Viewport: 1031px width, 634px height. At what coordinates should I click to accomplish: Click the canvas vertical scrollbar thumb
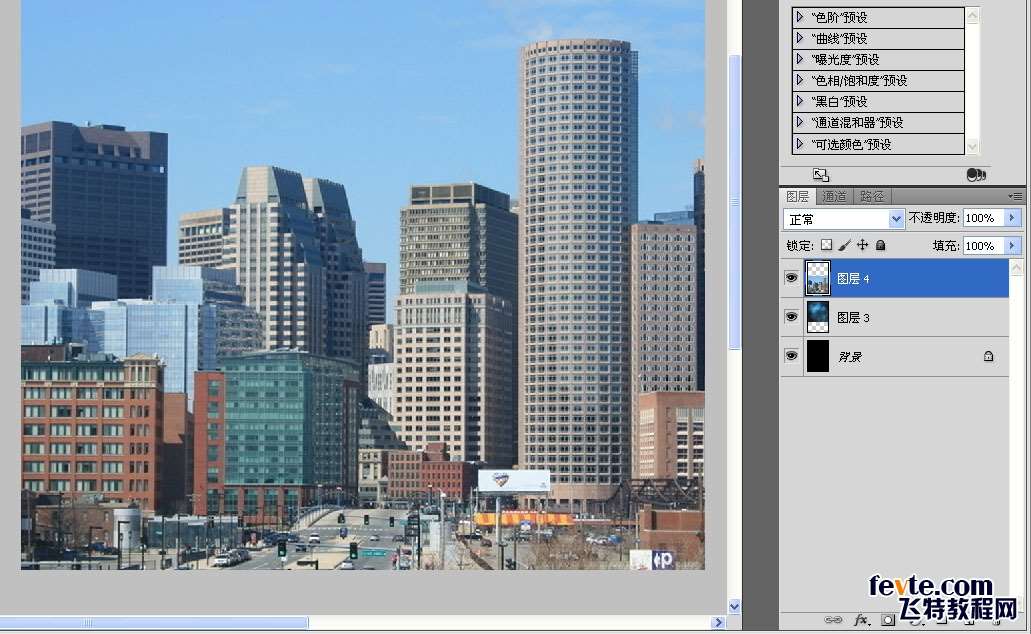tap(734, 202)
